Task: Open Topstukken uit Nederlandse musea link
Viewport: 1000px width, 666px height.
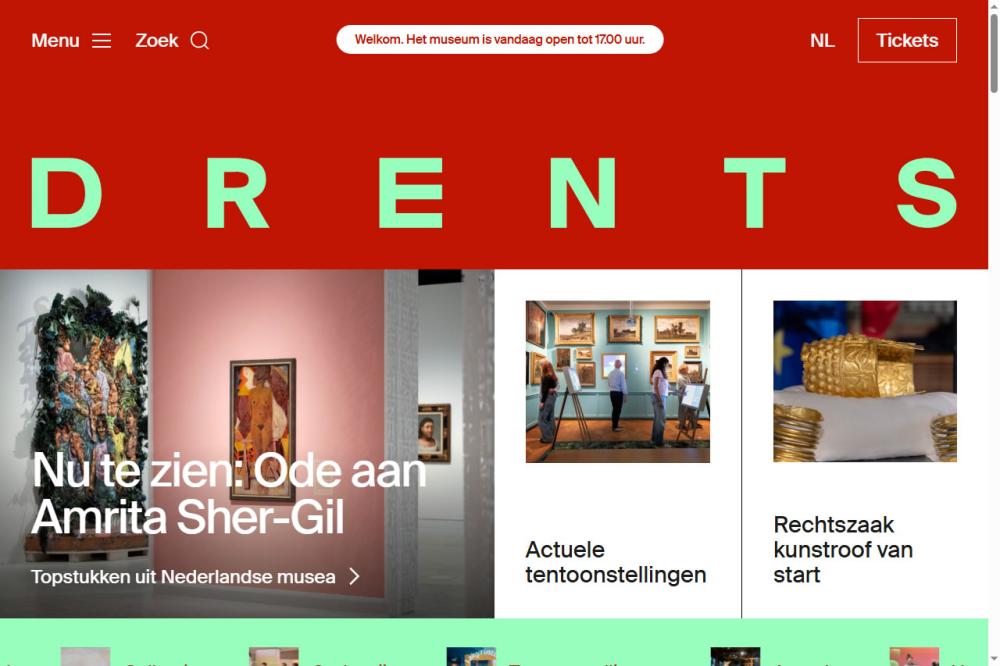Action: (x=183, y=577)
